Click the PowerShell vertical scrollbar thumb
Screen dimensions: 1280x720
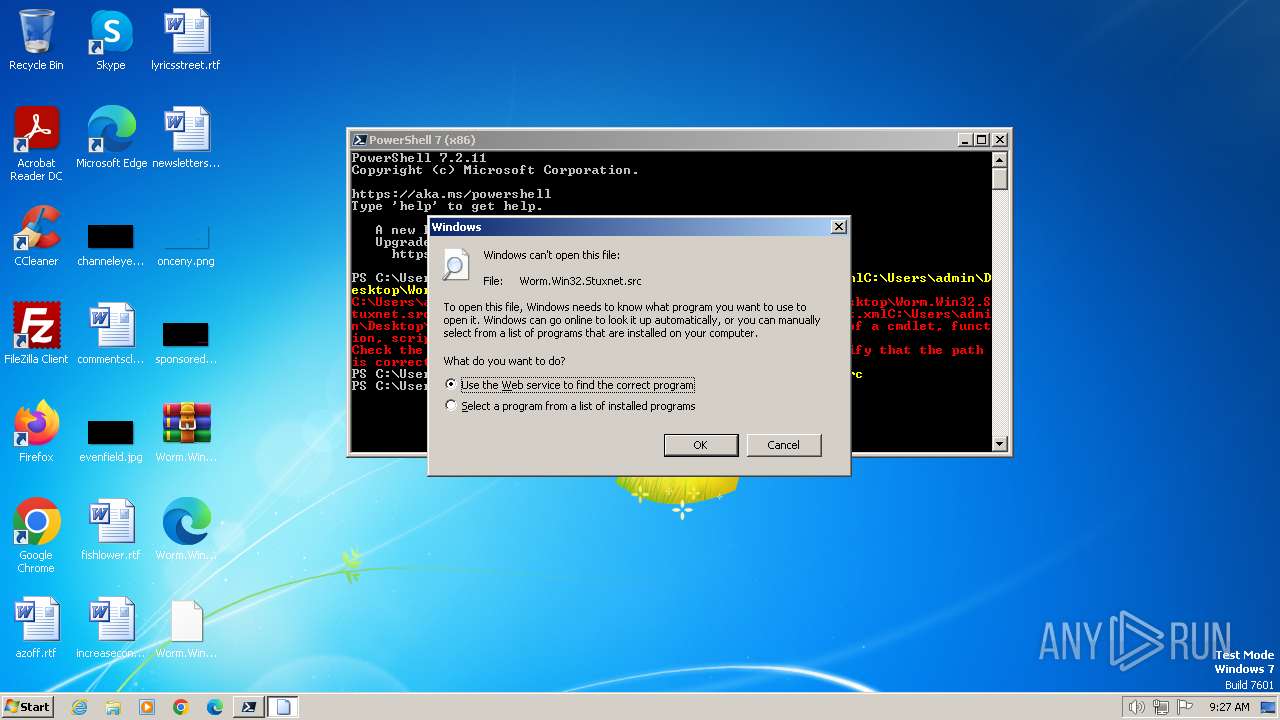[x=1000, y=178]
